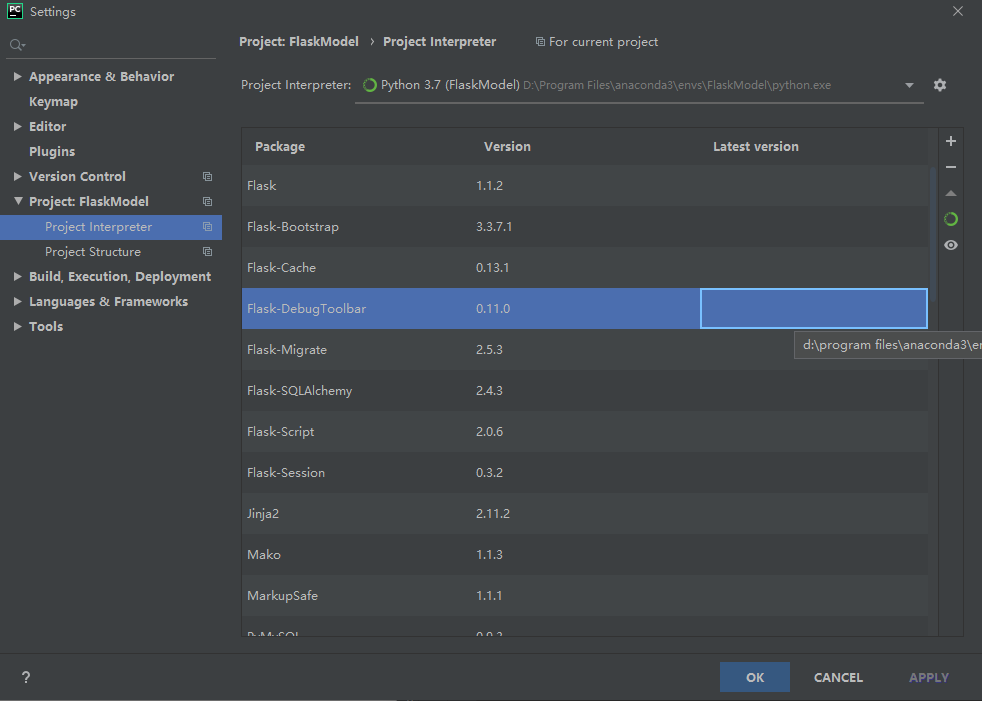Expand the Appearance & Behavior section
This screenshot has width=982, height=701.
pyautogui.click(x=18, y=76)
